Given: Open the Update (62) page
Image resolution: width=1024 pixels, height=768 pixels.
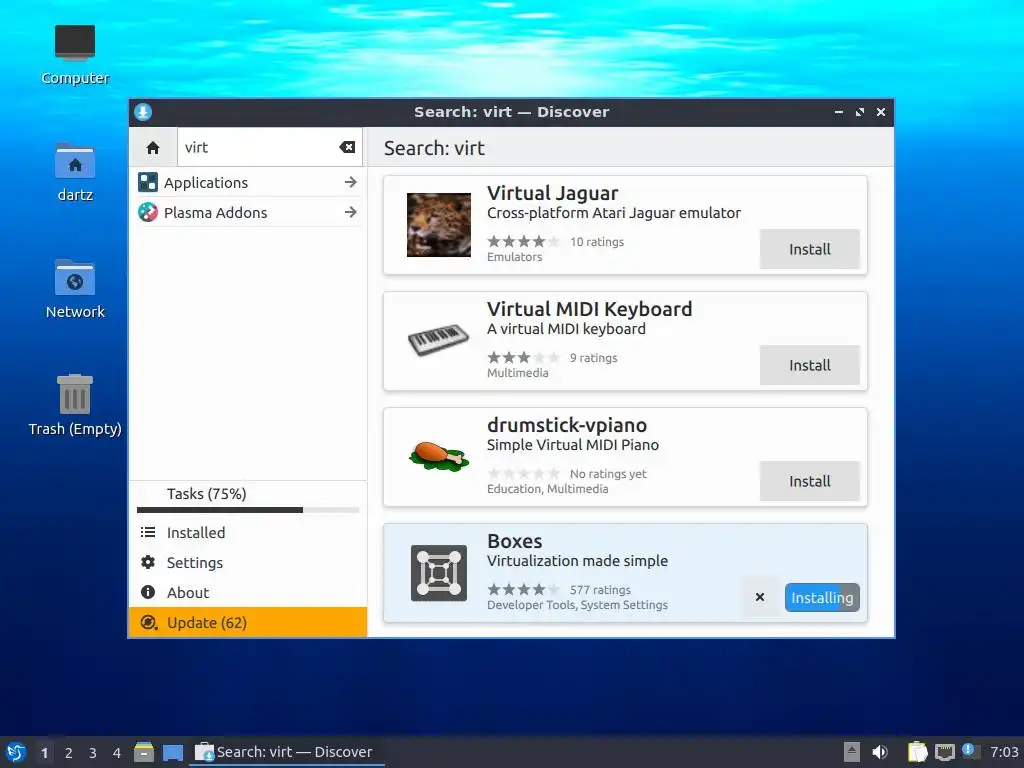Looking at the screenshot, I should [248, 622].
